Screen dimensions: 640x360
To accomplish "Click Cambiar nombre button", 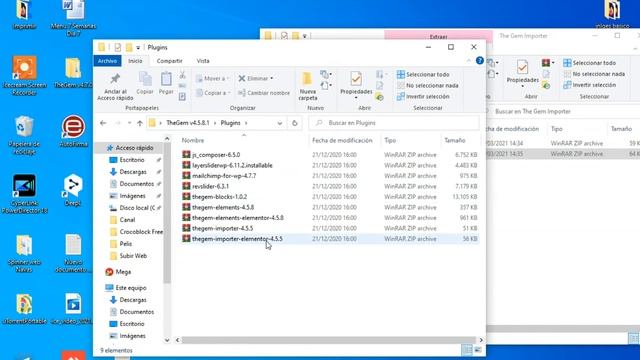I will click(264, 93).
